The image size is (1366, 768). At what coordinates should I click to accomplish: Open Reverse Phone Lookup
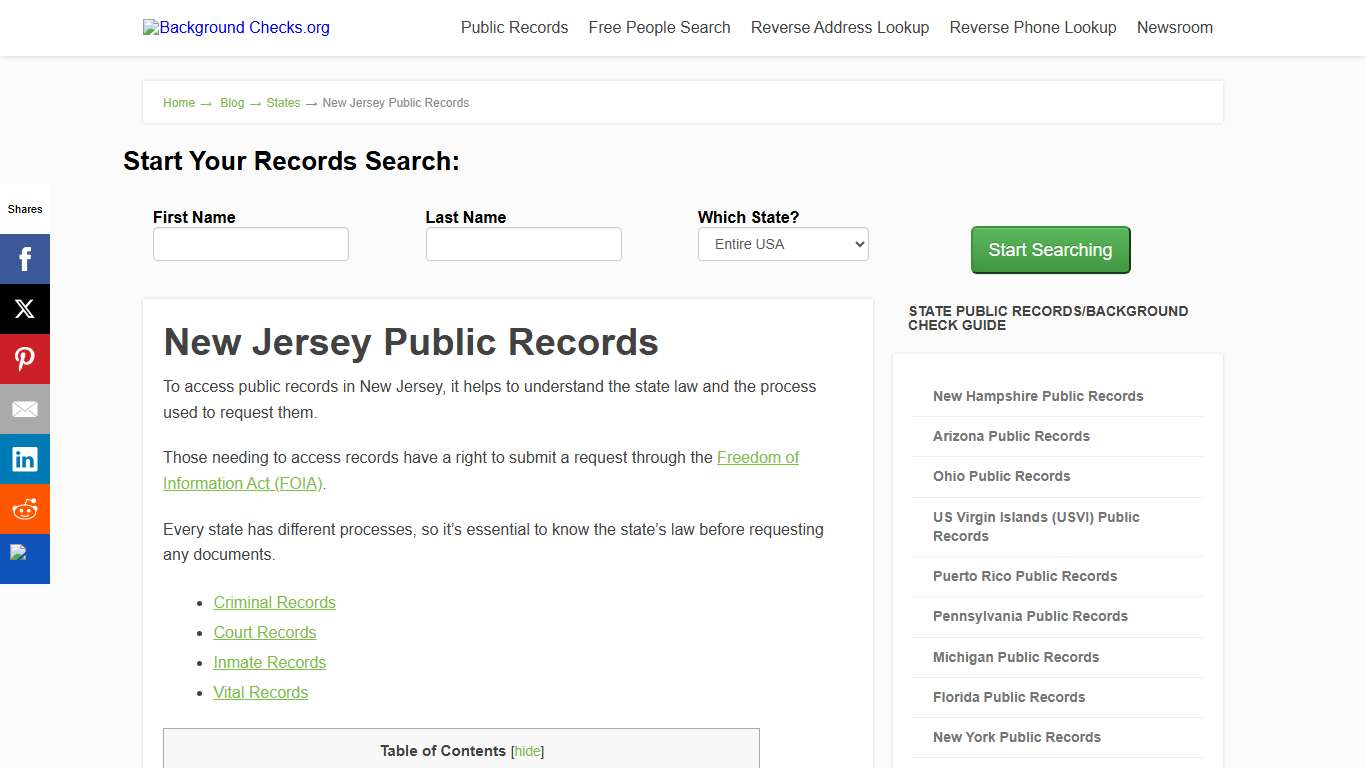1032,27
